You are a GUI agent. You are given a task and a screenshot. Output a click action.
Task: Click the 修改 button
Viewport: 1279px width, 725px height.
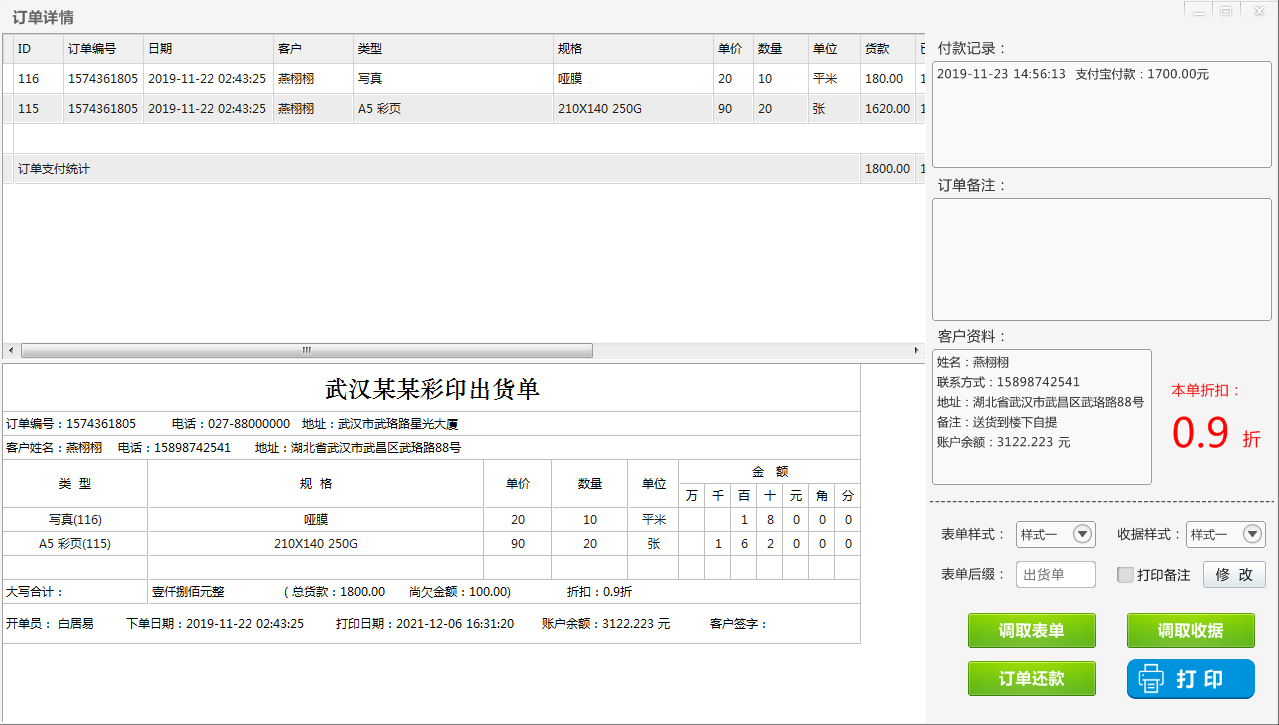(1233, 575)
